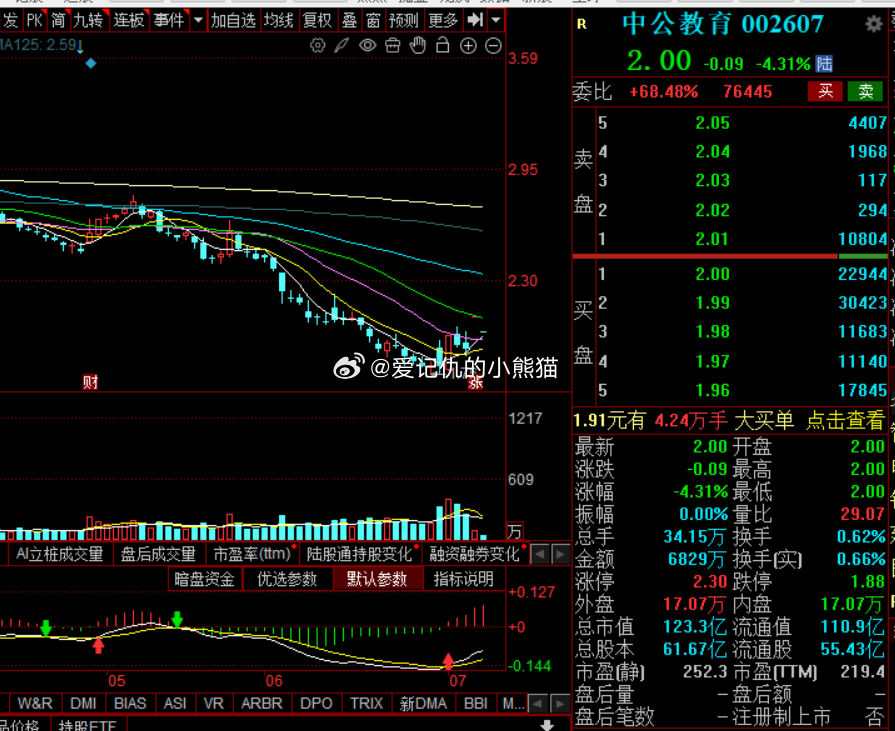This screenshot has height=731, width=895.
Task: Click settings gear beside 002607
Action: coord(873,24)
